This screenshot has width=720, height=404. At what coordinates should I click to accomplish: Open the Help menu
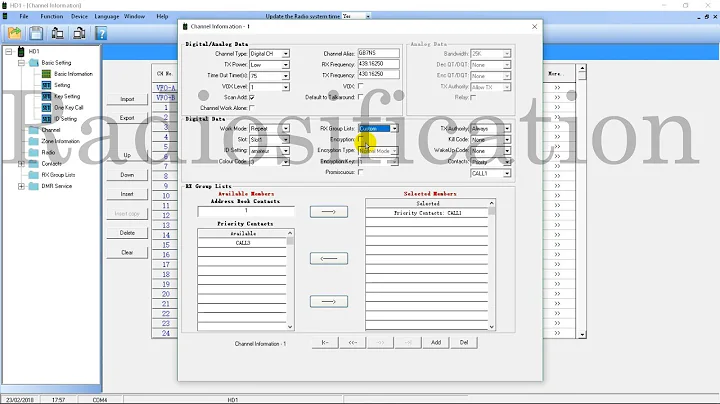(x=162, y=17)
